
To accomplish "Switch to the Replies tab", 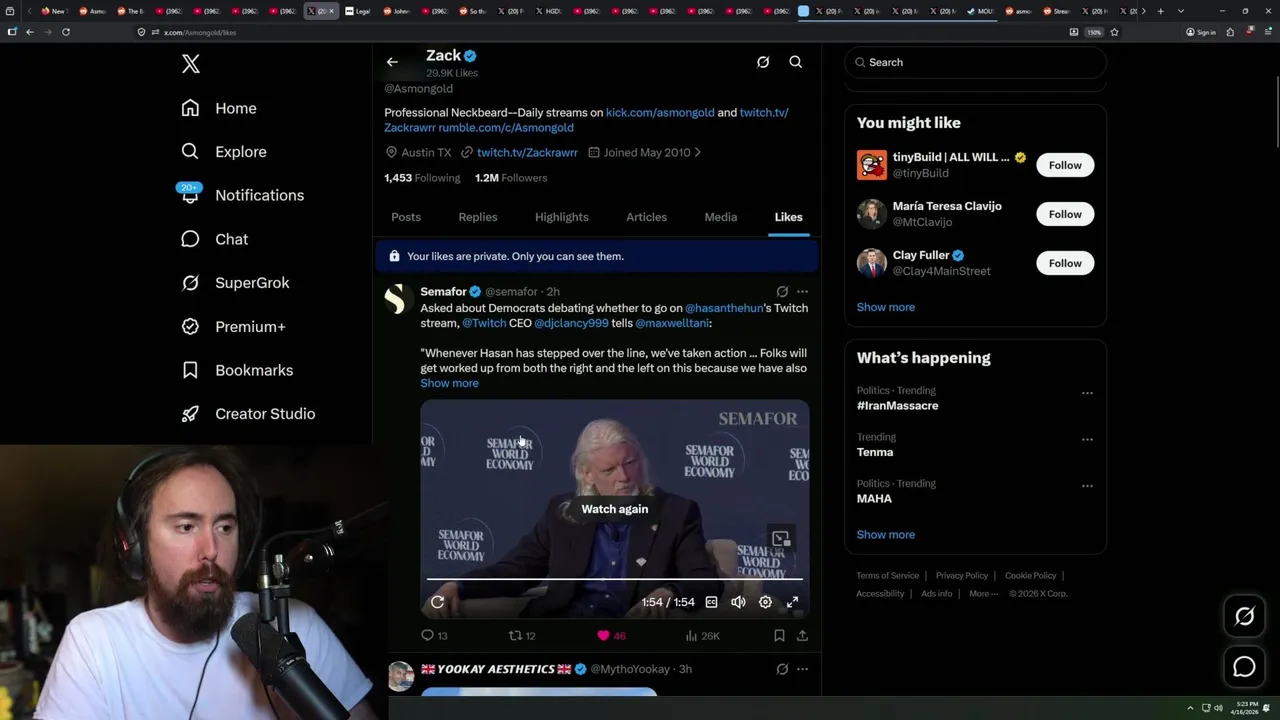I will 478,217.
